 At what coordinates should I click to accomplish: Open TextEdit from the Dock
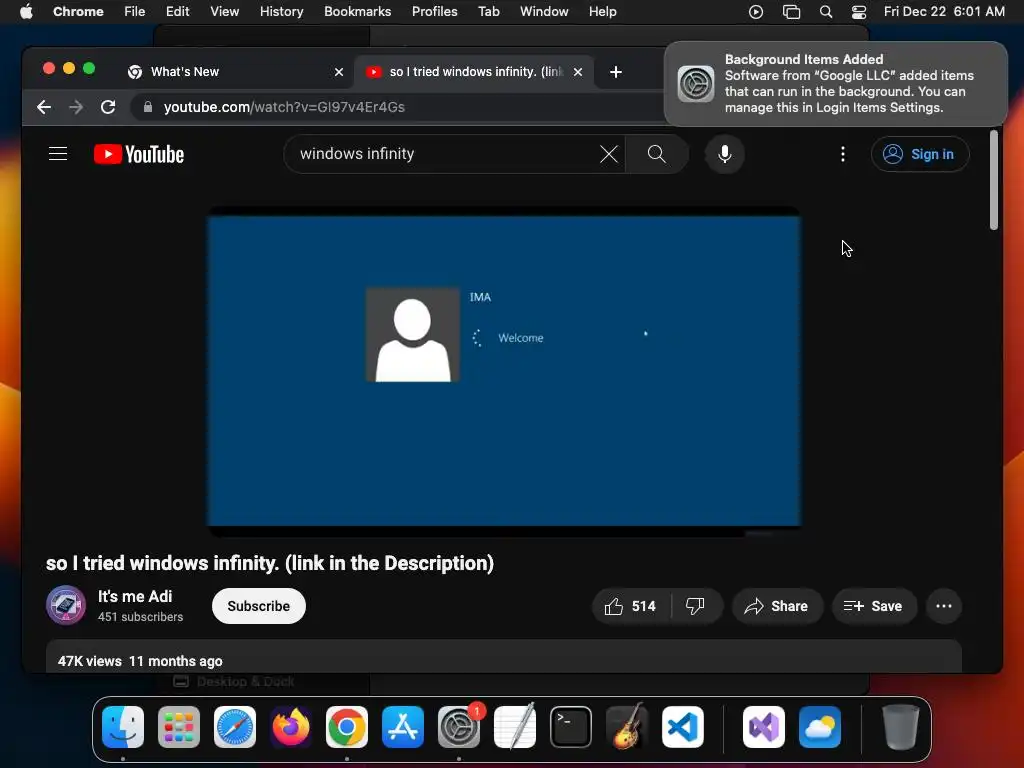click(x=515, y=727)
